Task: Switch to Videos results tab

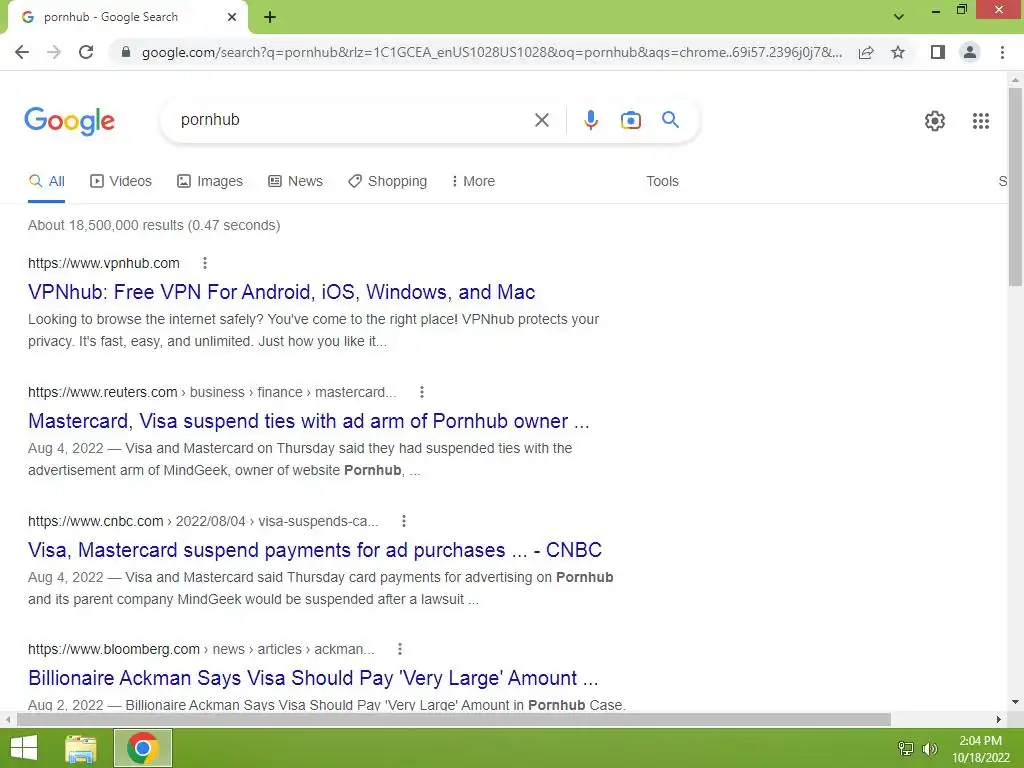Action: [x=121, y=182]
